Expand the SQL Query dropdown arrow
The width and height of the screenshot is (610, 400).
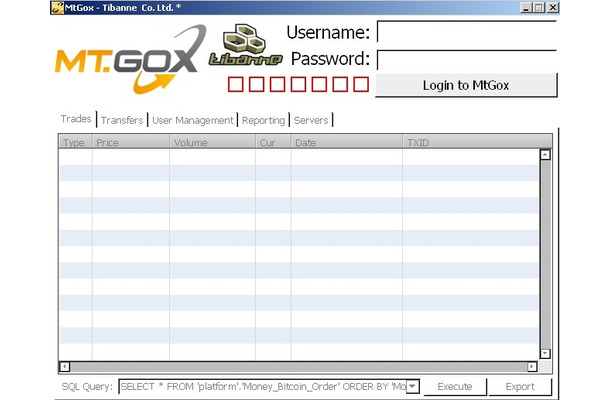pyautogui.click(x=413, y=386)
